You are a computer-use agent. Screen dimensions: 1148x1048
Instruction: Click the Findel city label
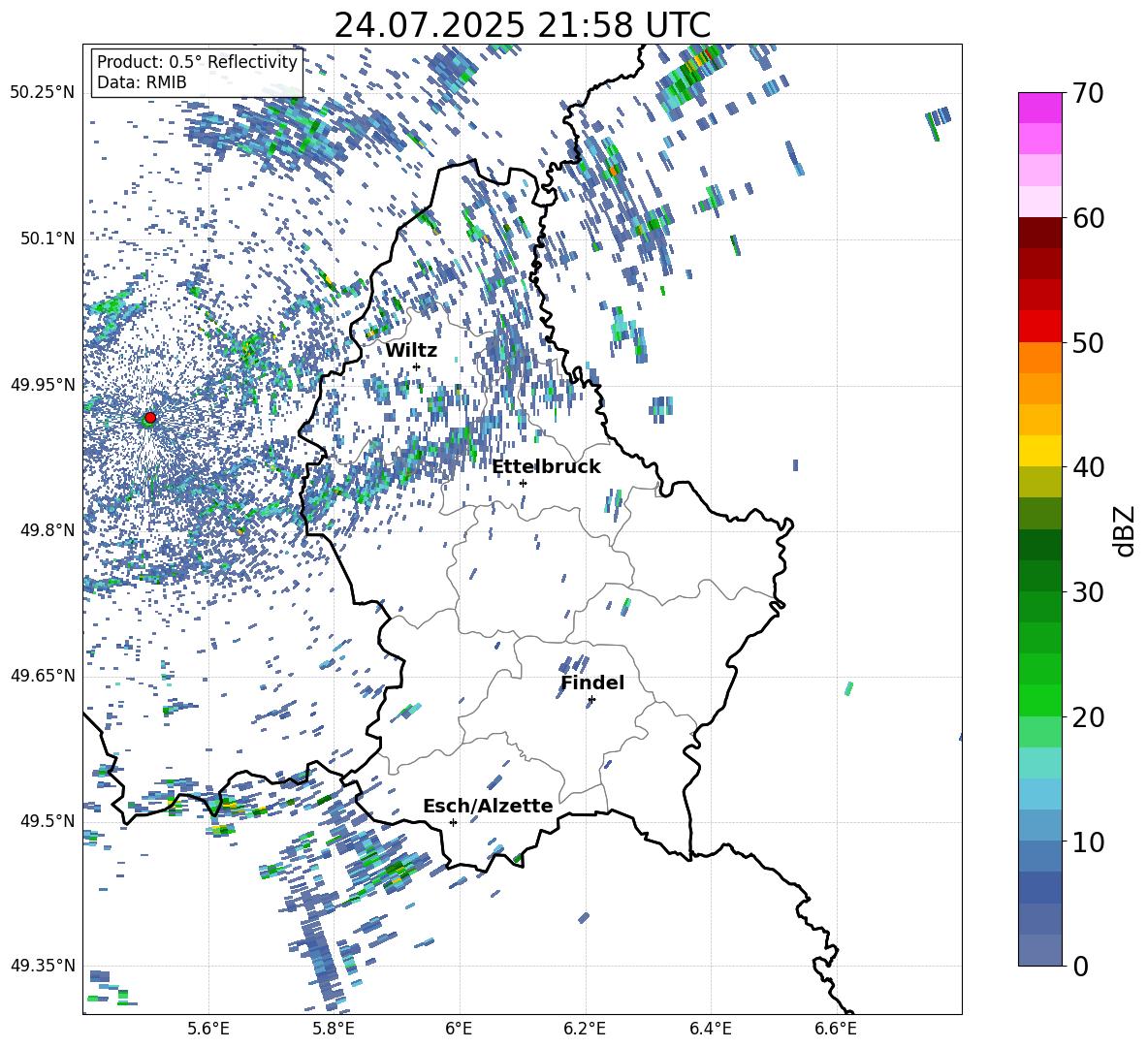pyautogui.click(x=592, y=683)
